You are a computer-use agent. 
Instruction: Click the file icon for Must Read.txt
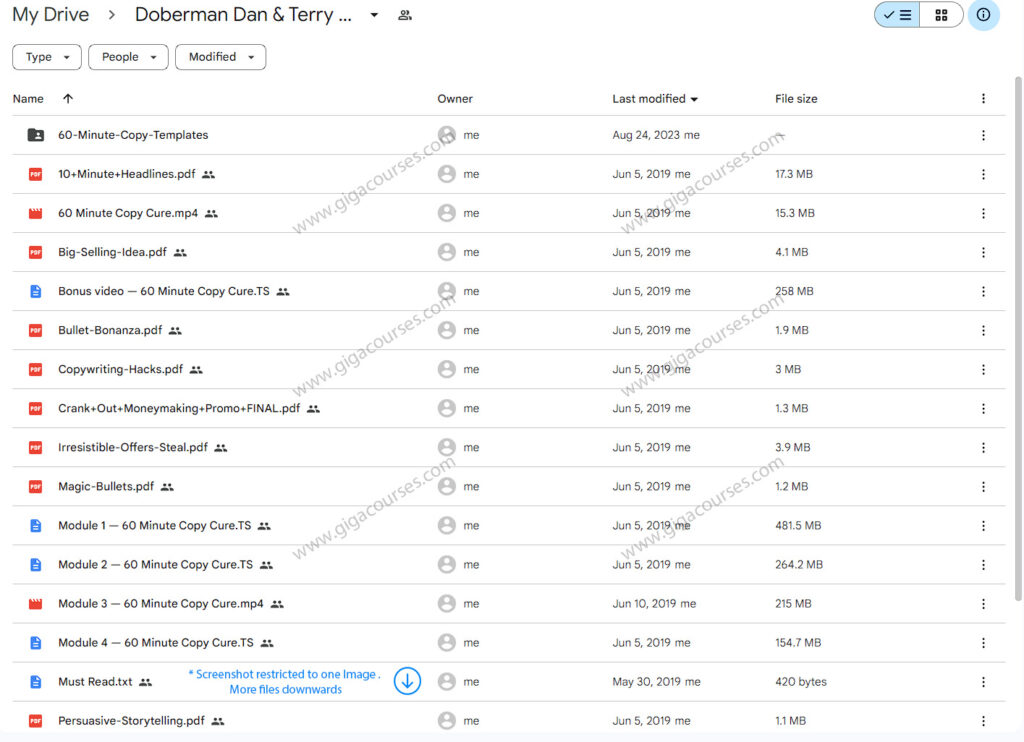(36, 682)
